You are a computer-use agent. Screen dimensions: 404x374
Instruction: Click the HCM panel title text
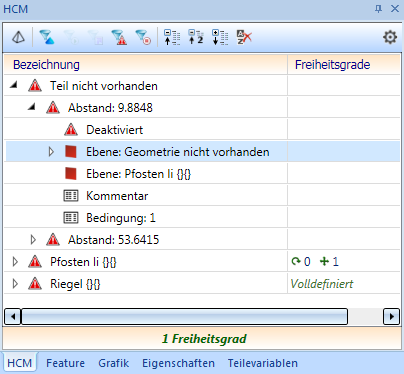[16, 9]
